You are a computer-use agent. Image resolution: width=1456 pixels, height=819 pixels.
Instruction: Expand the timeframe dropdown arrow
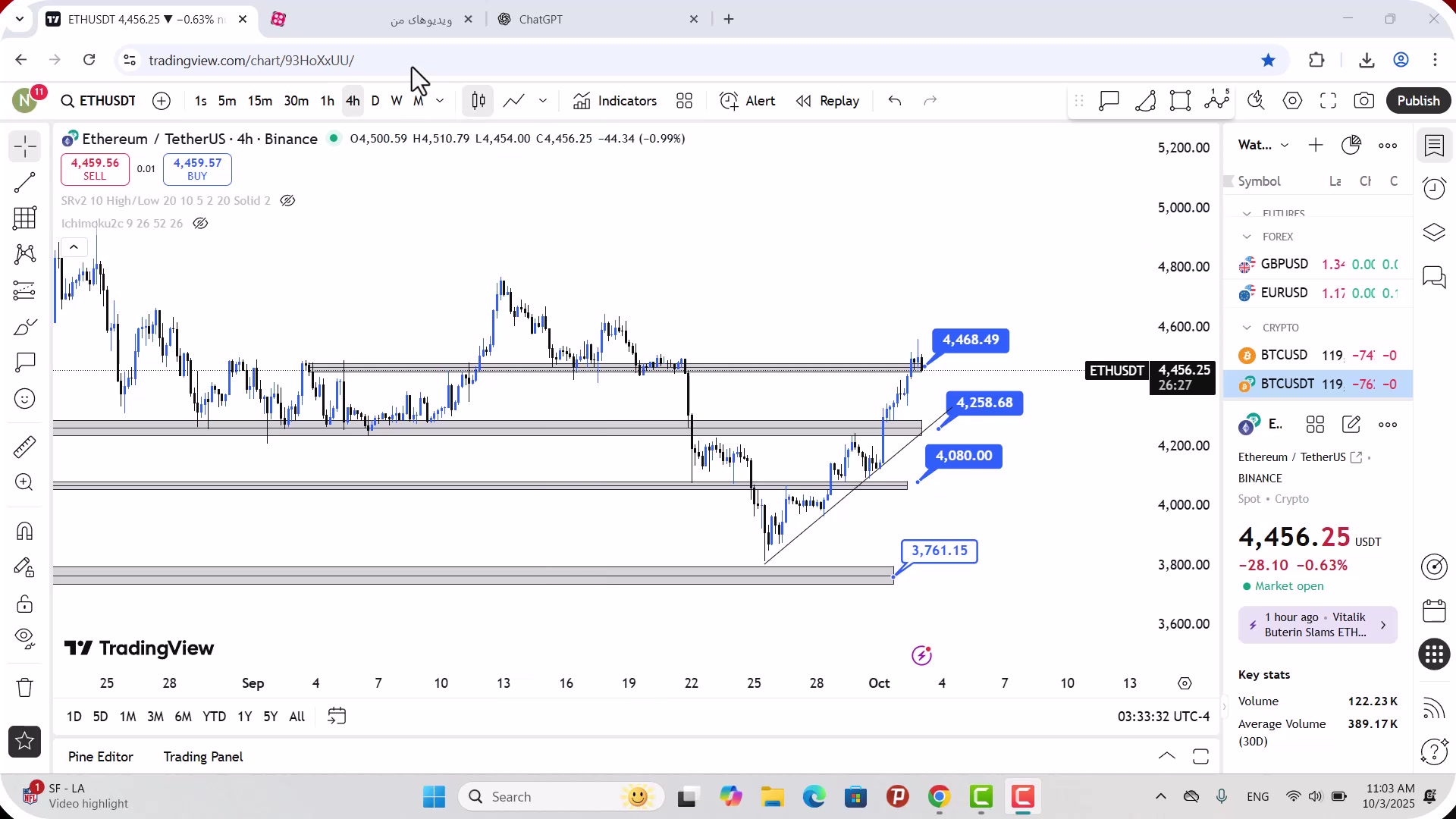pyautogui.click(x=440, y=101)
